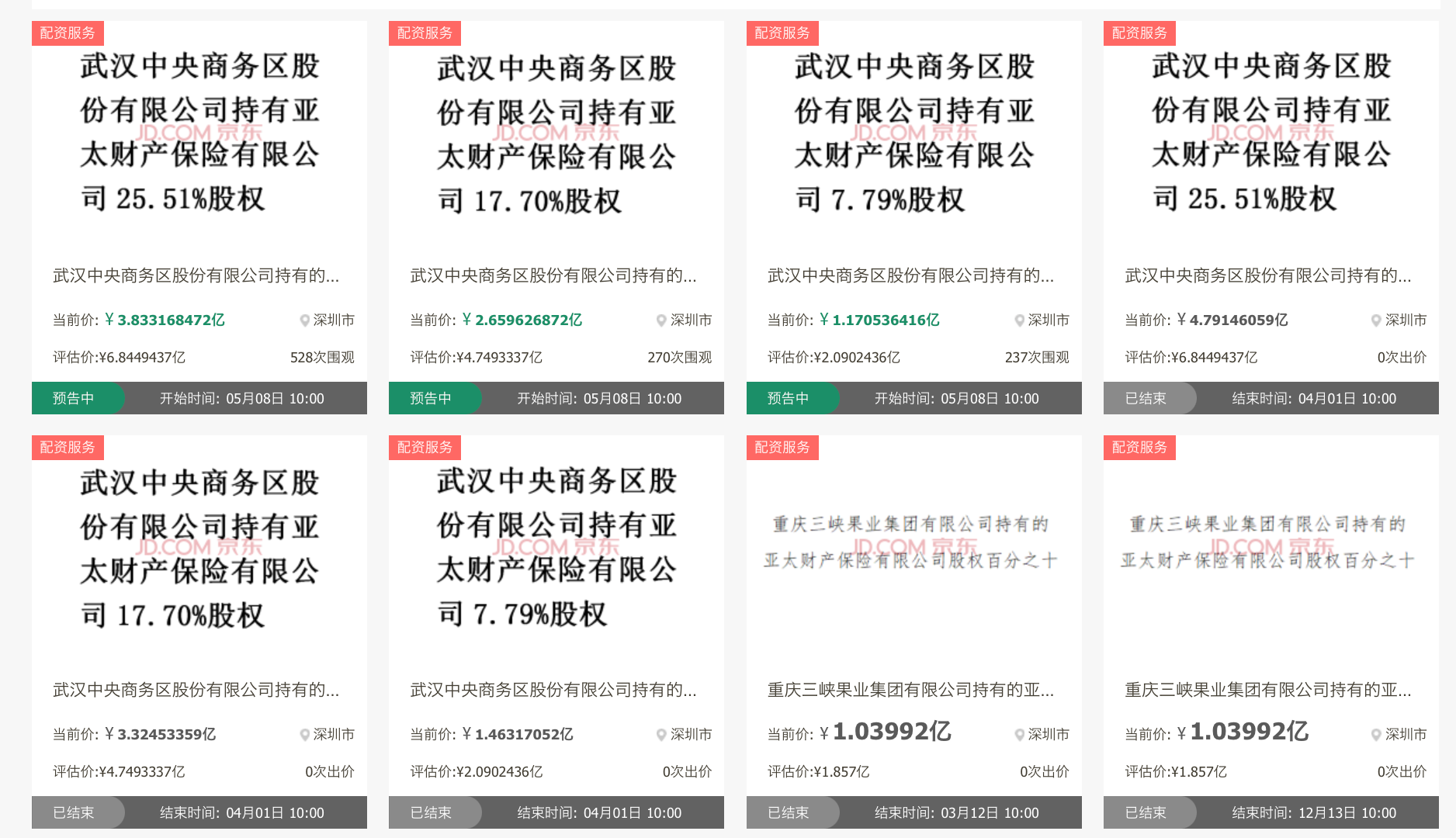Viewport: 1456px width, 838px height.
Task: Open the 7.79% equity thumbnail starting 05月08日
Action: pos(914,133)
